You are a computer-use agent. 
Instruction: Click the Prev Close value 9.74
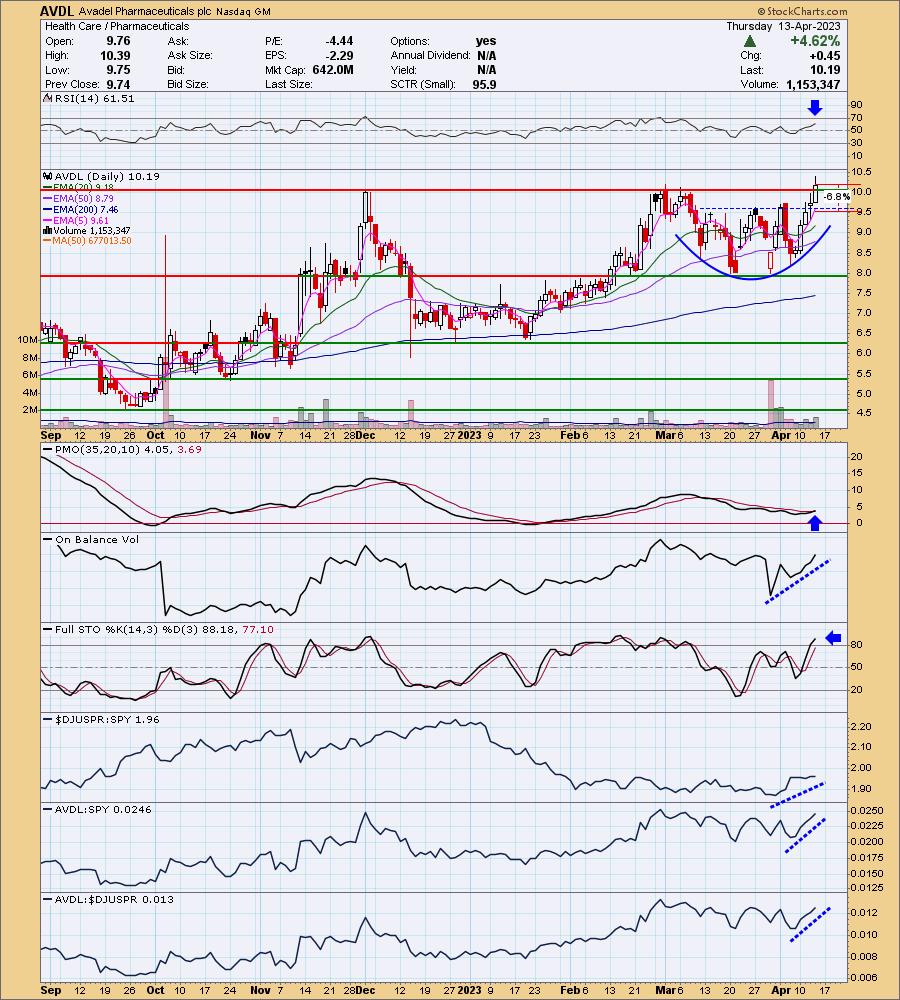pyautogui.click(x=118, y=84)
